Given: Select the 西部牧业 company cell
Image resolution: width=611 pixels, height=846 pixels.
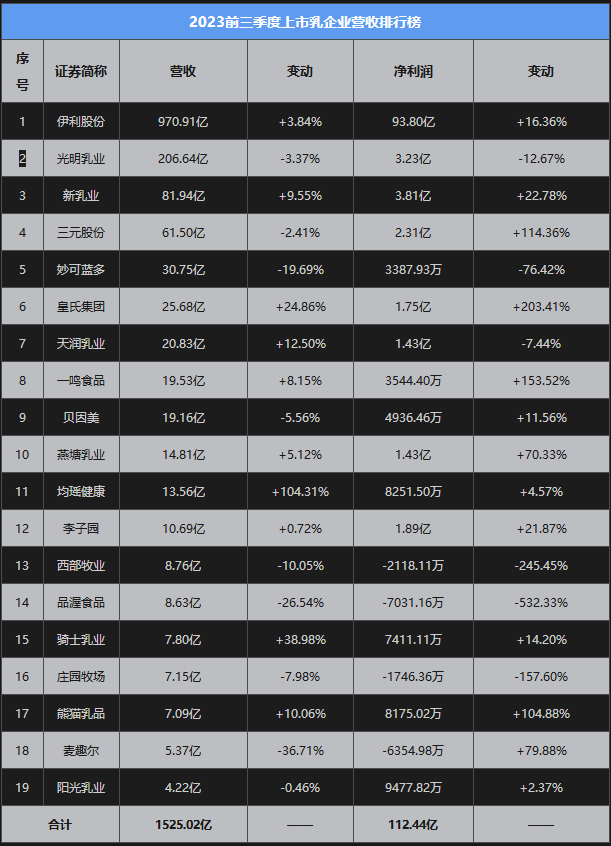Looking at the screenshot, I should pyautogui.click(x=81, y=565).
